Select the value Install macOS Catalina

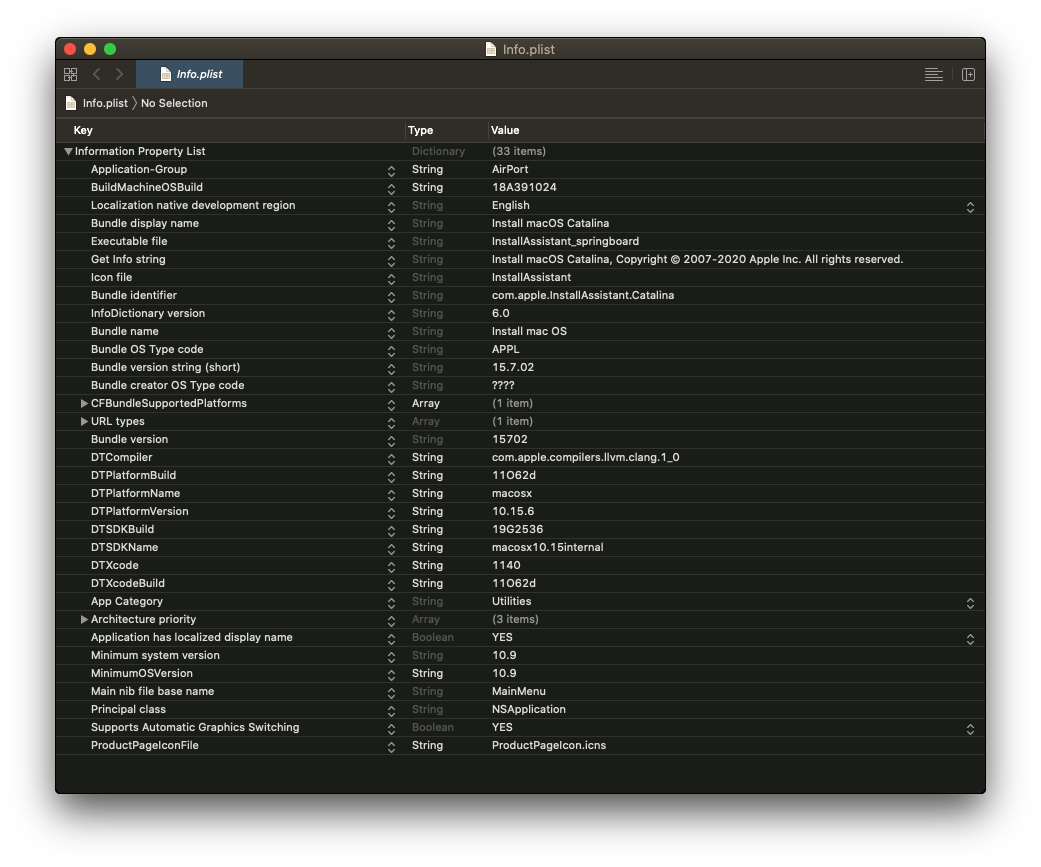[x=550, y=223]
